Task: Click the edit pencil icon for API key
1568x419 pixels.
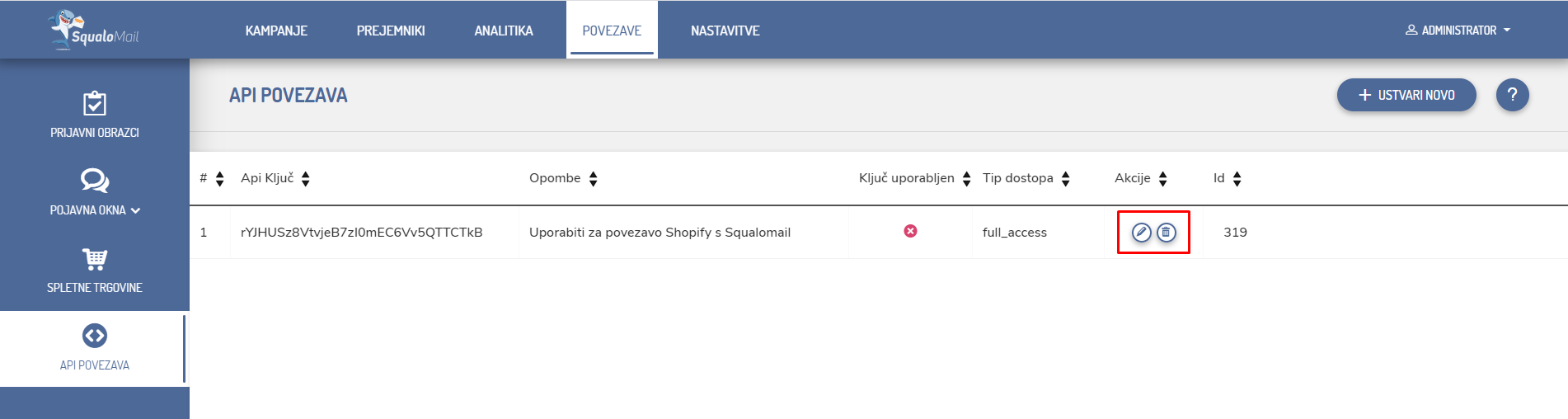Action: pyautogui.click(x=1141, y=233)
